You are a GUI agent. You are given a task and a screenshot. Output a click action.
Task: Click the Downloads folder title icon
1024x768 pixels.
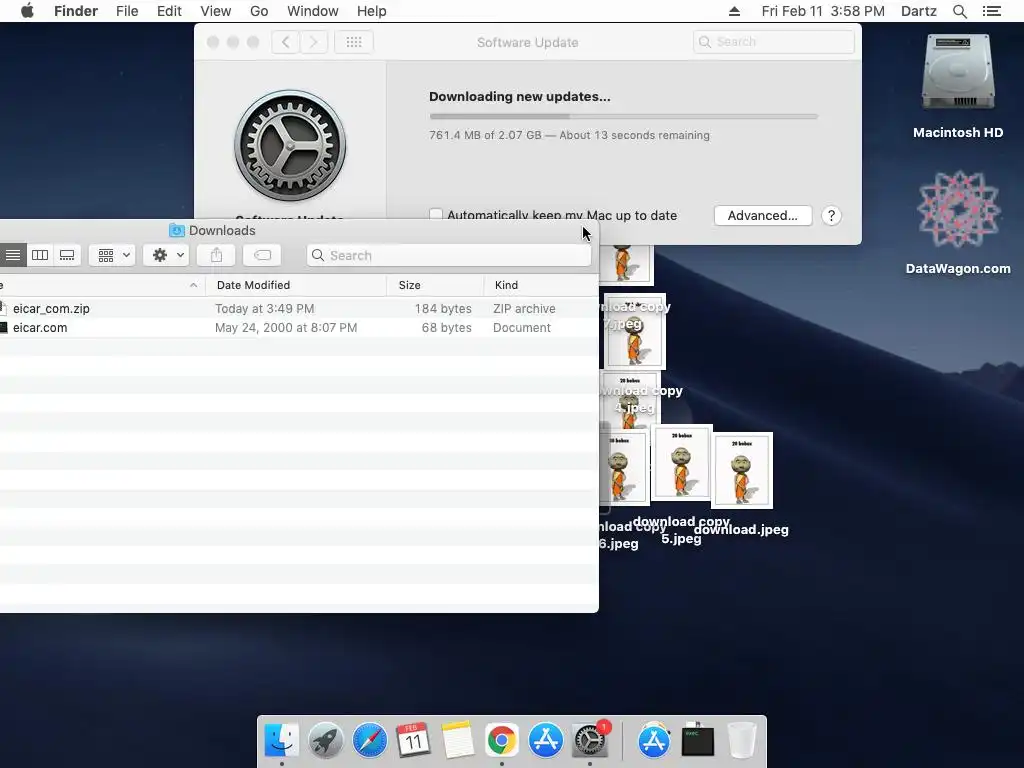[176, 230]
